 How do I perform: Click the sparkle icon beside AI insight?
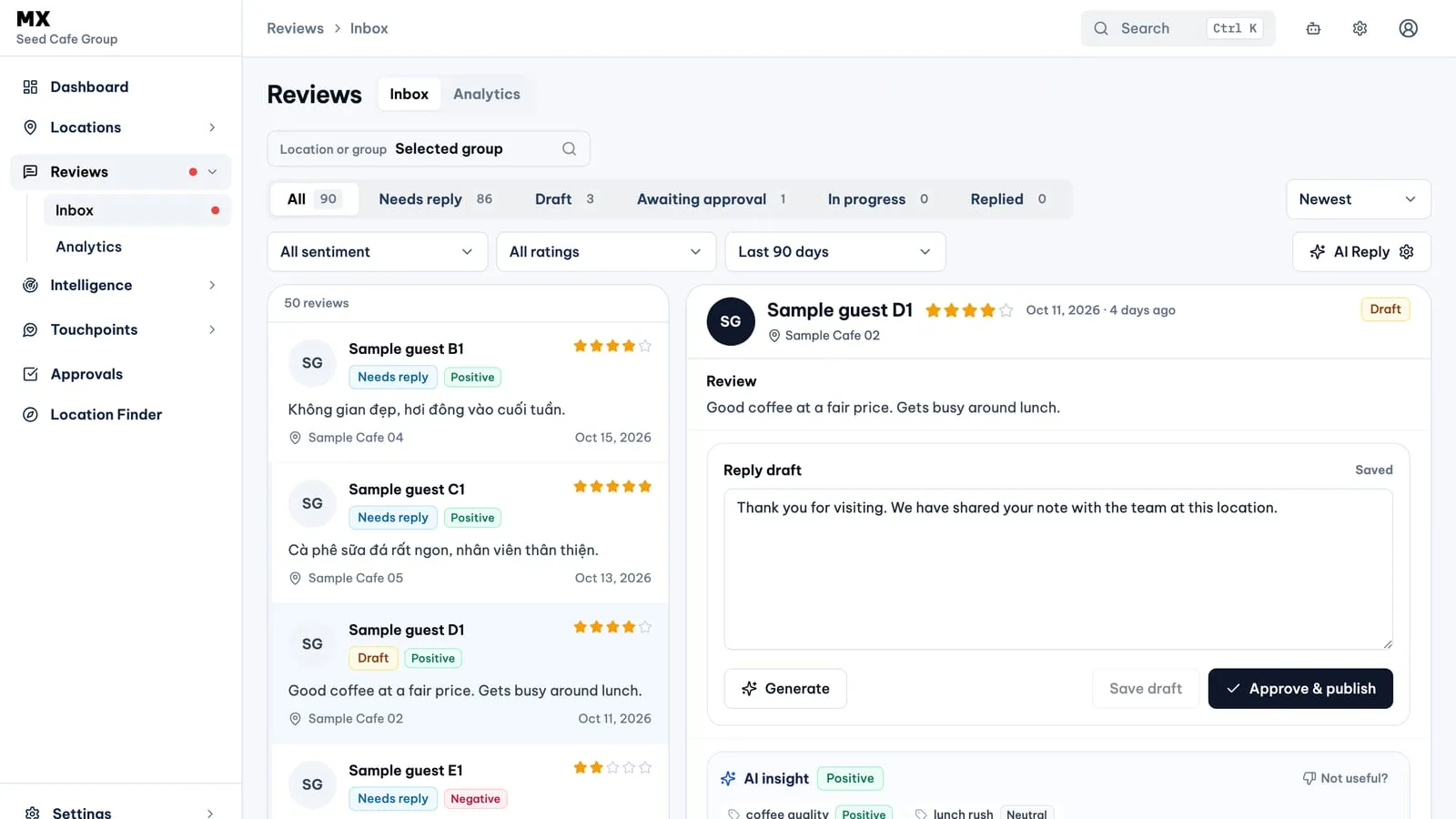point(728,778)
